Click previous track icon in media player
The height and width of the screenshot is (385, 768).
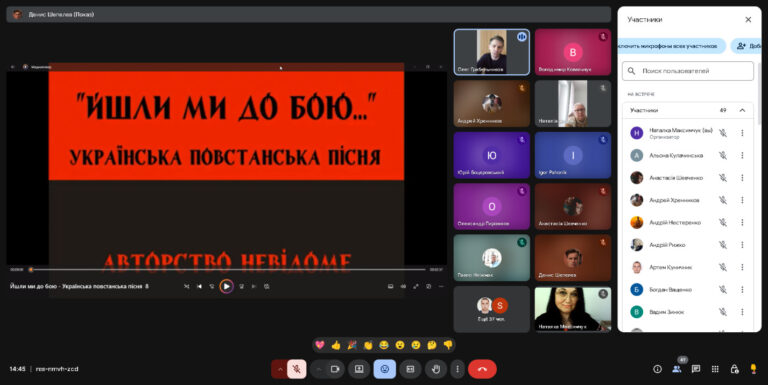point(199,287)
